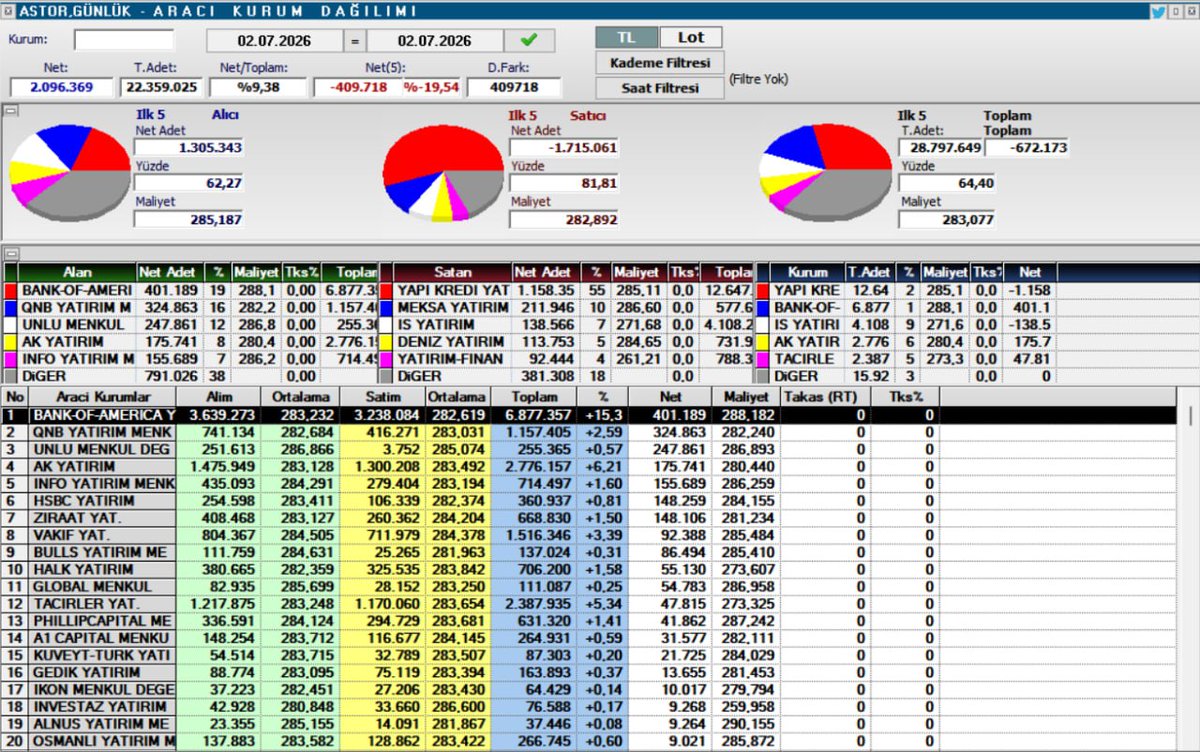
Task: Open Kademe Filtresi filter
Action: (x=659, y=63)
